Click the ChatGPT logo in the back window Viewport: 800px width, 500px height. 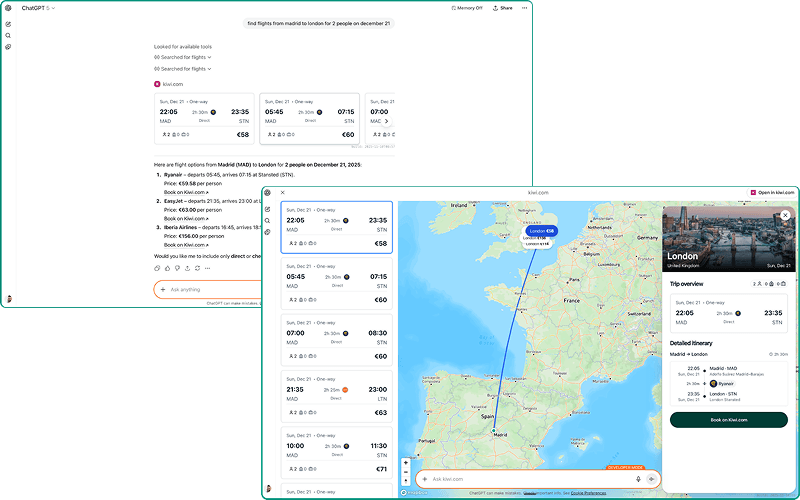[x=8, y=8]
